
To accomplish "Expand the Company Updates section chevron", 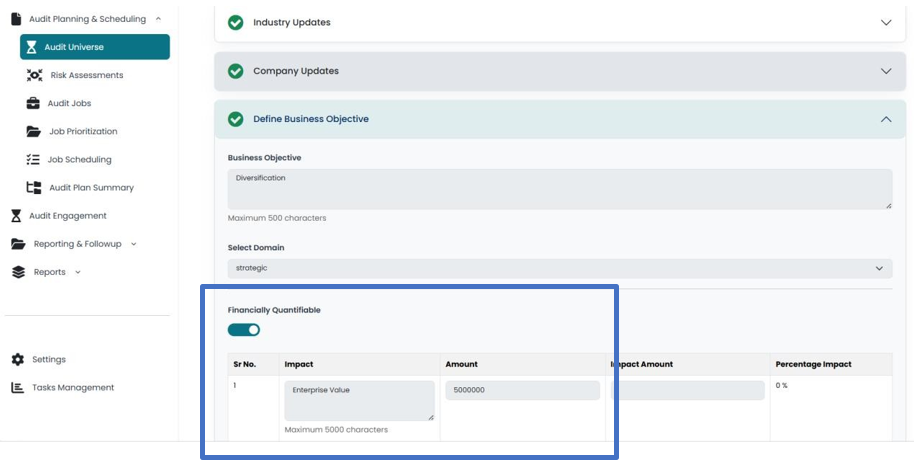I will [885, 71].
